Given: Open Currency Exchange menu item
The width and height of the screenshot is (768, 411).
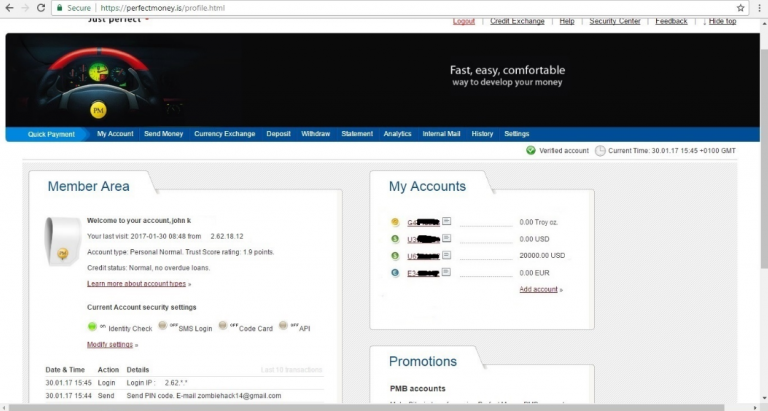Looking at the screenshot, I should pos(225,134).
